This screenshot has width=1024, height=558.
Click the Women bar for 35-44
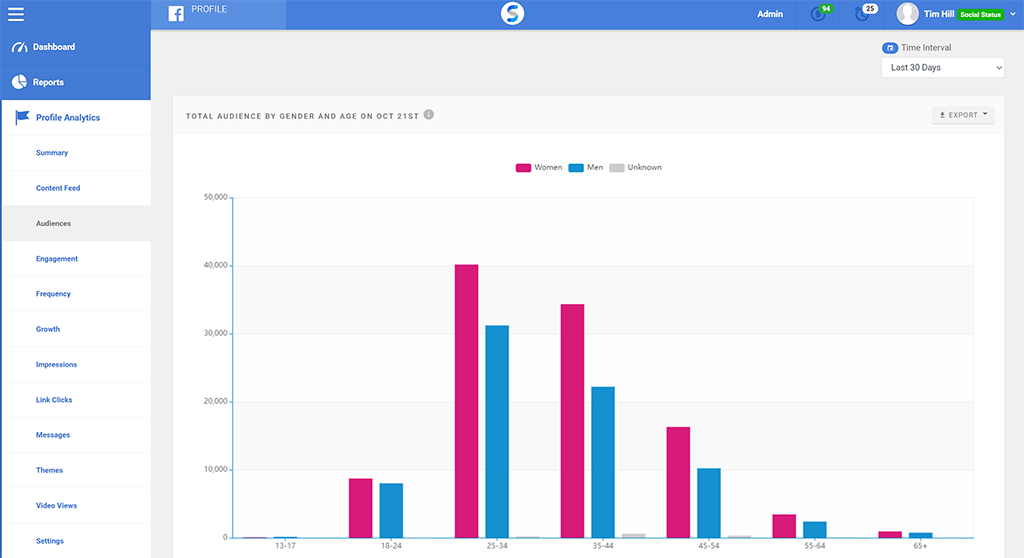click(572, 421)
